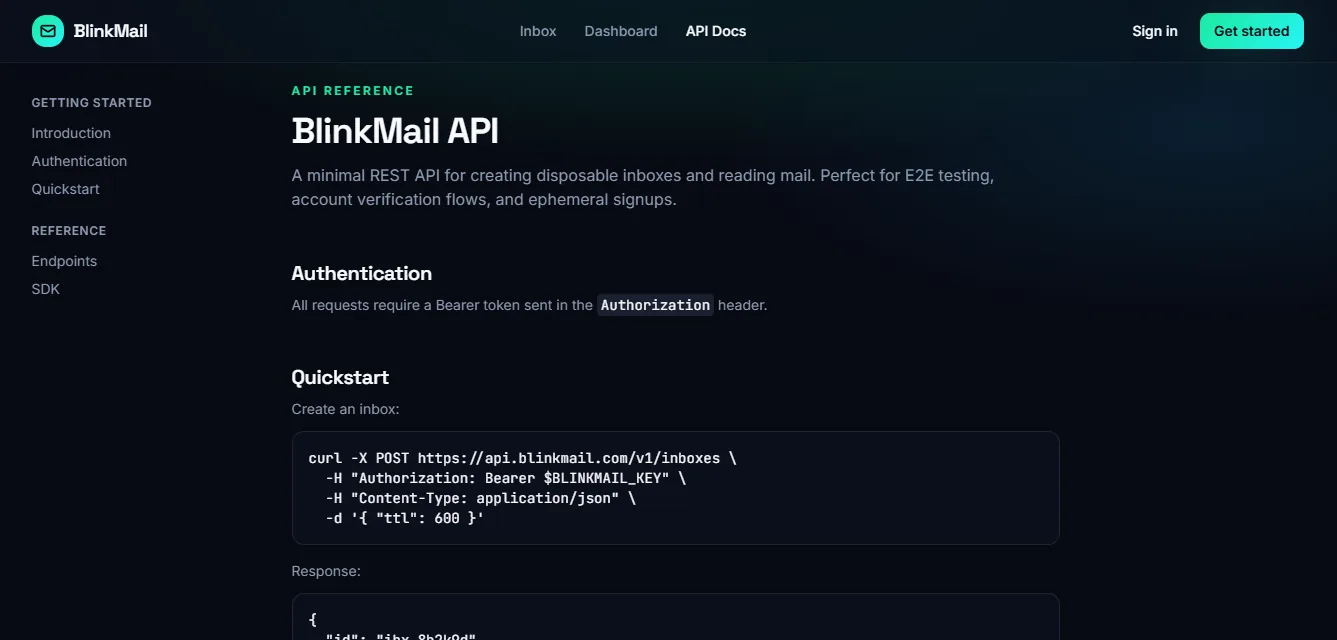
Task: Click the ttl 600 data line
Action: click(x=405, y=518)
